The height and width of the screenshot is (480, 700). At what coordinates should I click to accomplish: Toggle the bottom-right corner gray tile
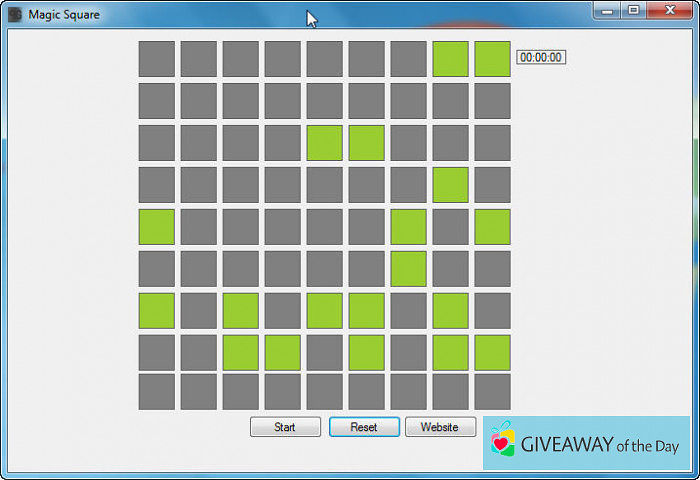click(492, 391)
